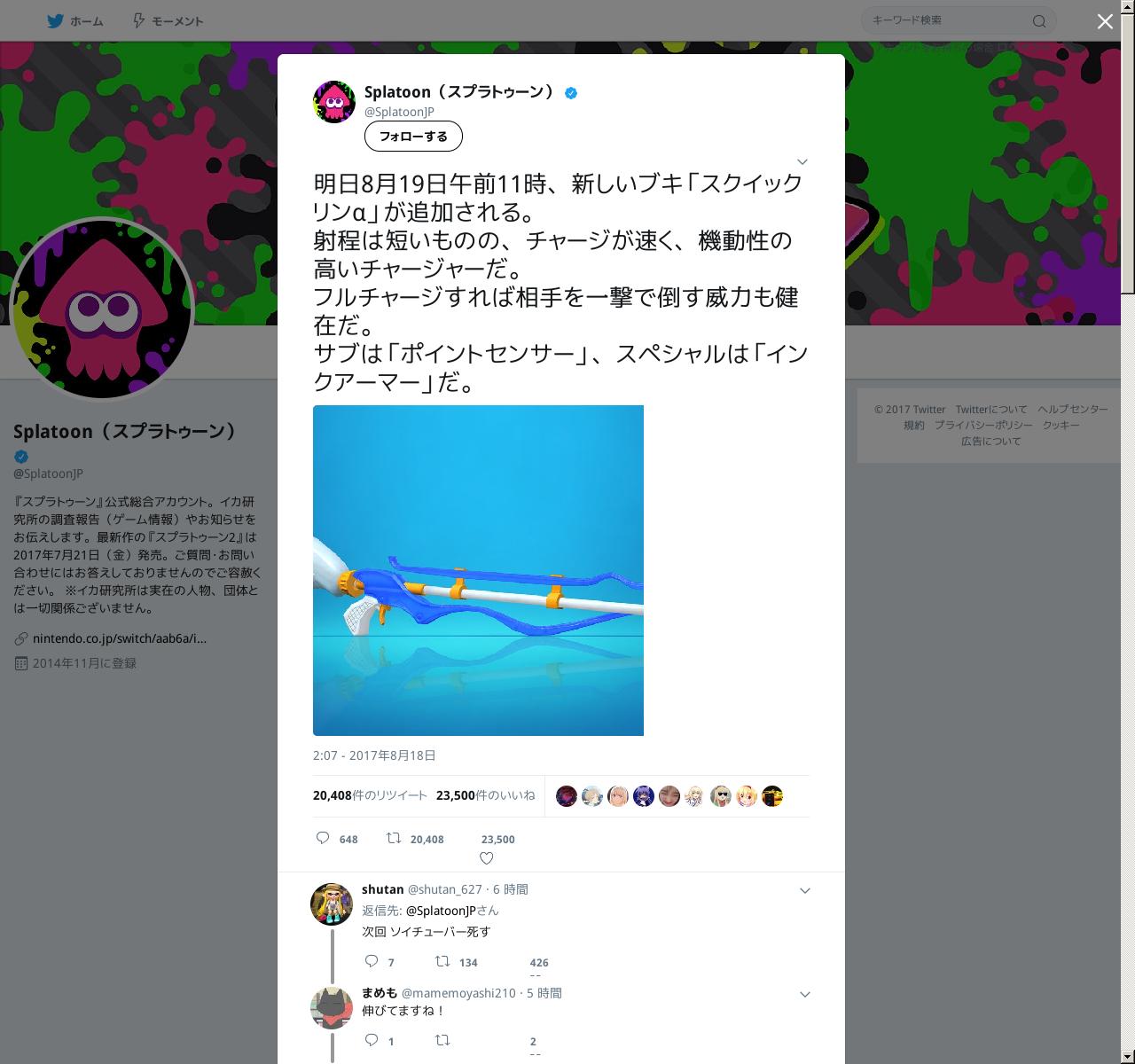The height and width of the screenshot is (1064, 1135).
Task: Like the main tweet heart icon
Action: 486,858
